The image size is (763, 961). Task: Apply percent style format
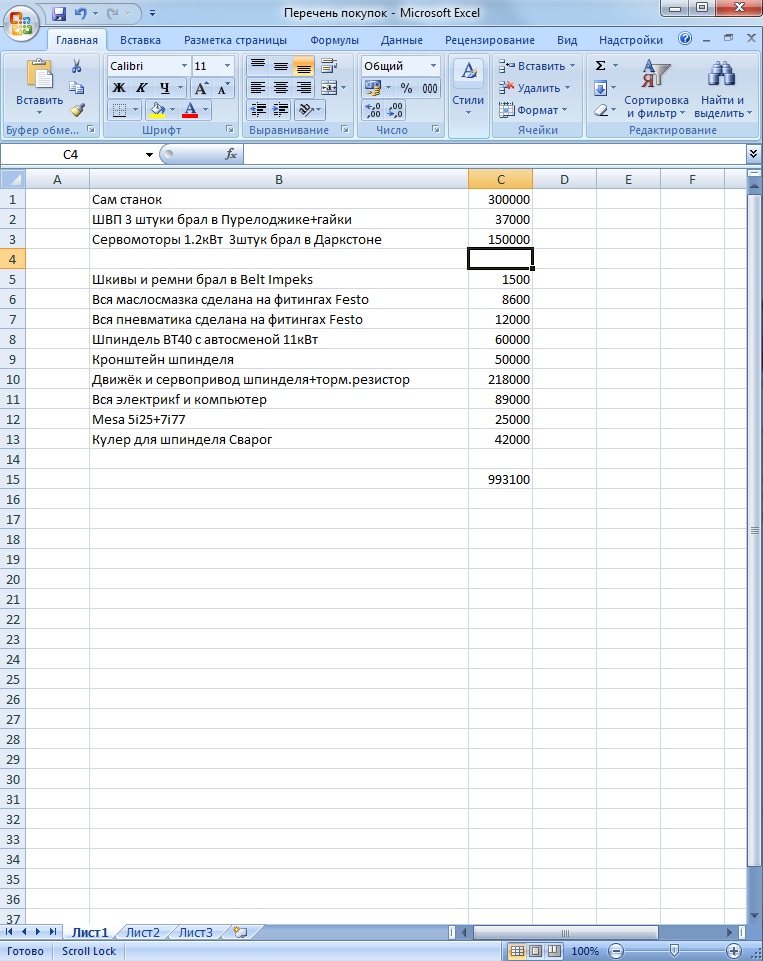[x=406, y=88]
